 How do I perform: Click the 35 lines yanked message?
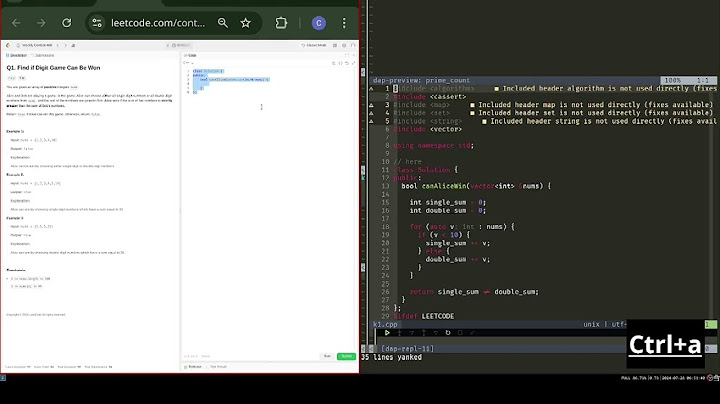tap(391, 357)
